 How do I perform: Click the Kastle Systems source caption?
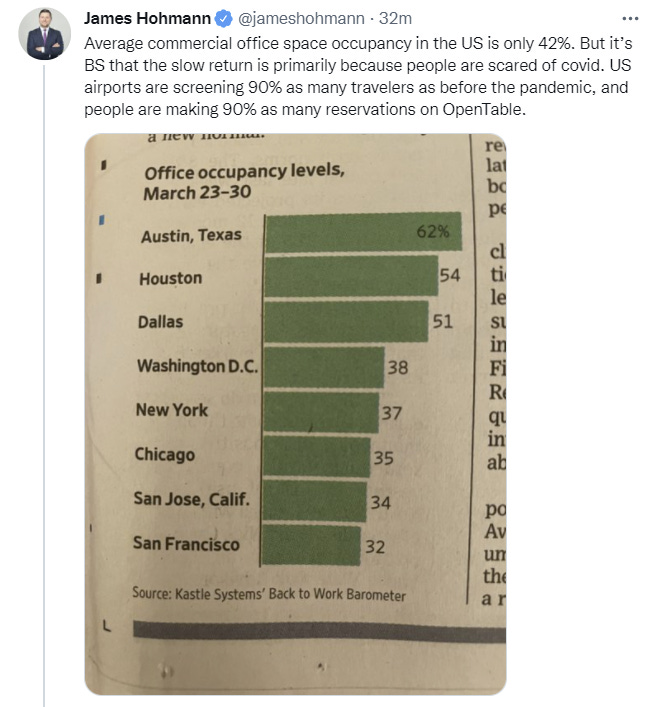[269, 594]
